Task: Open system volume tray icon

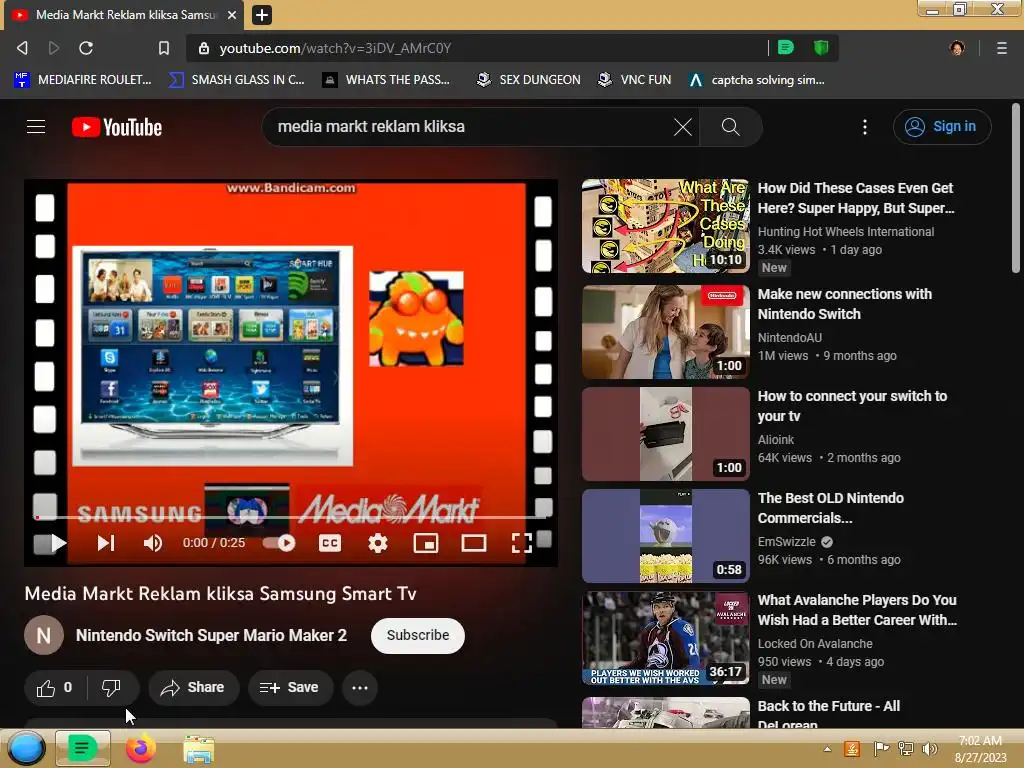Action: pos(930,749)
